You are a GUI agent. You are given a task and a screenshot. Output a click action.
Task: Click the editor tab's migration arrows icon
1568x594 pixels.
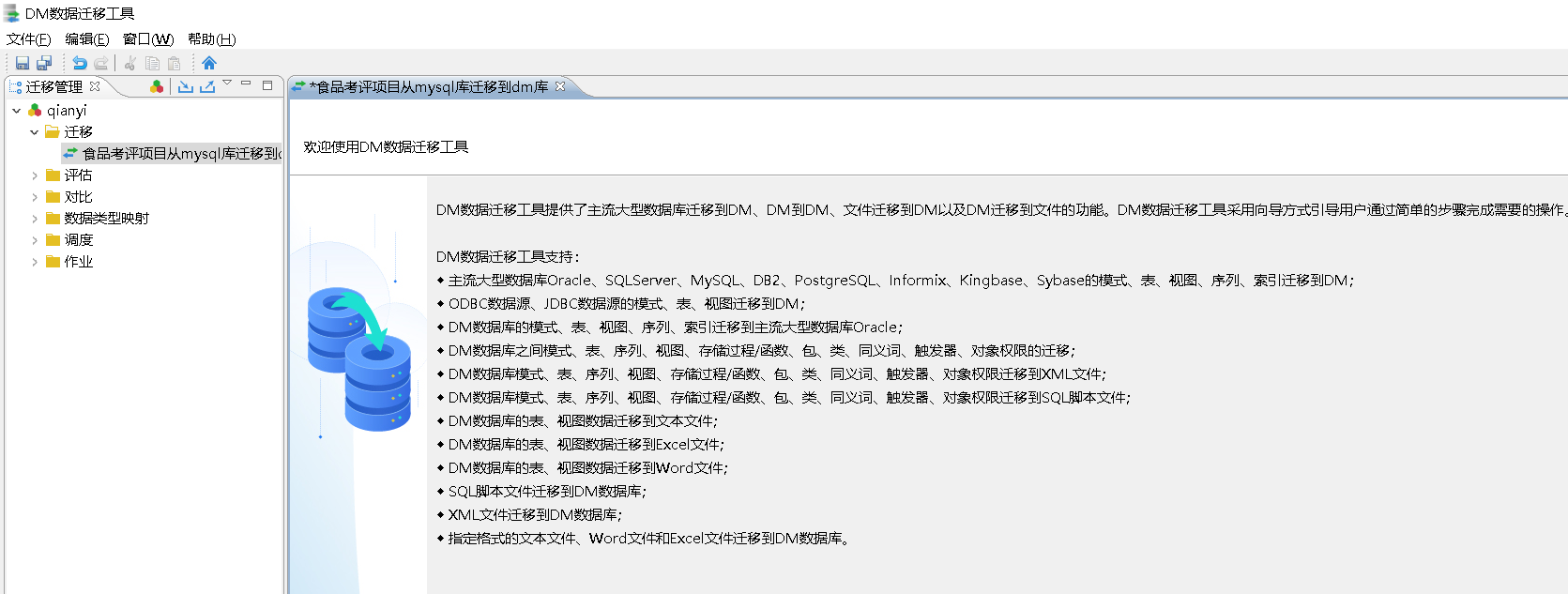point(298,86)
